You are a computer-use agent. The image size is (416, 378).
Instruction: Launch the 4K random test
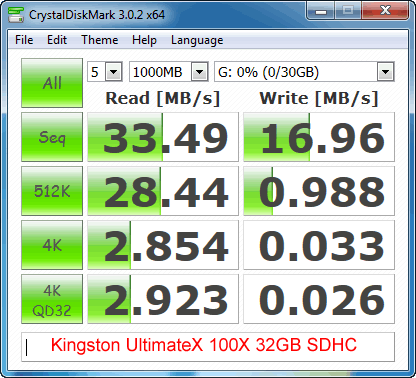(52, 245)
